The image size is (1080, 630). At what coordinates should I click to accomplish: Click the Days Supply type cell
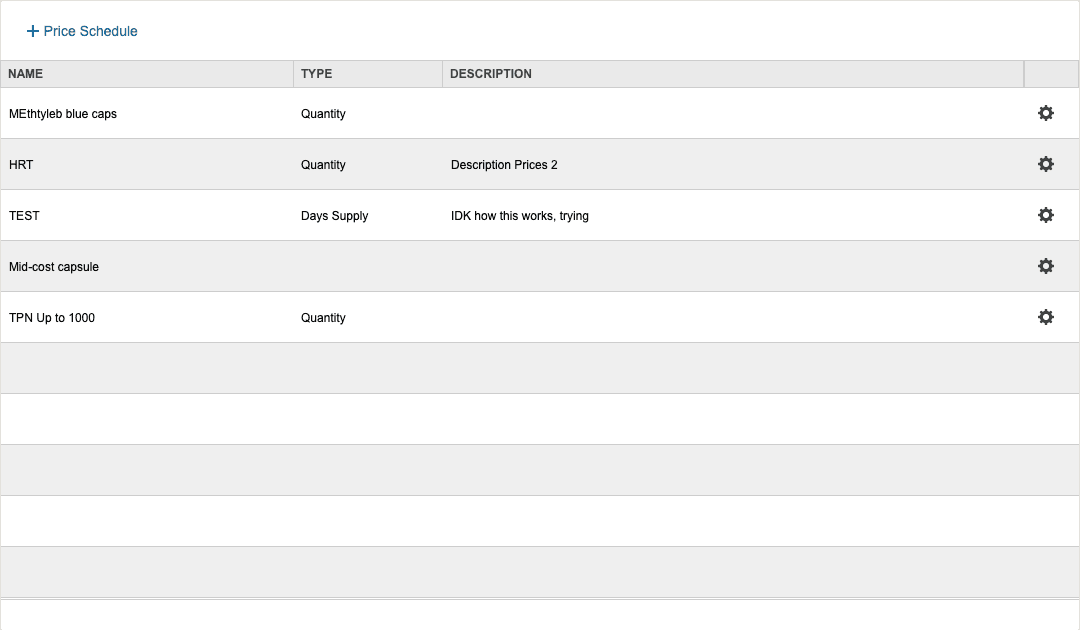tap(334, 216)
